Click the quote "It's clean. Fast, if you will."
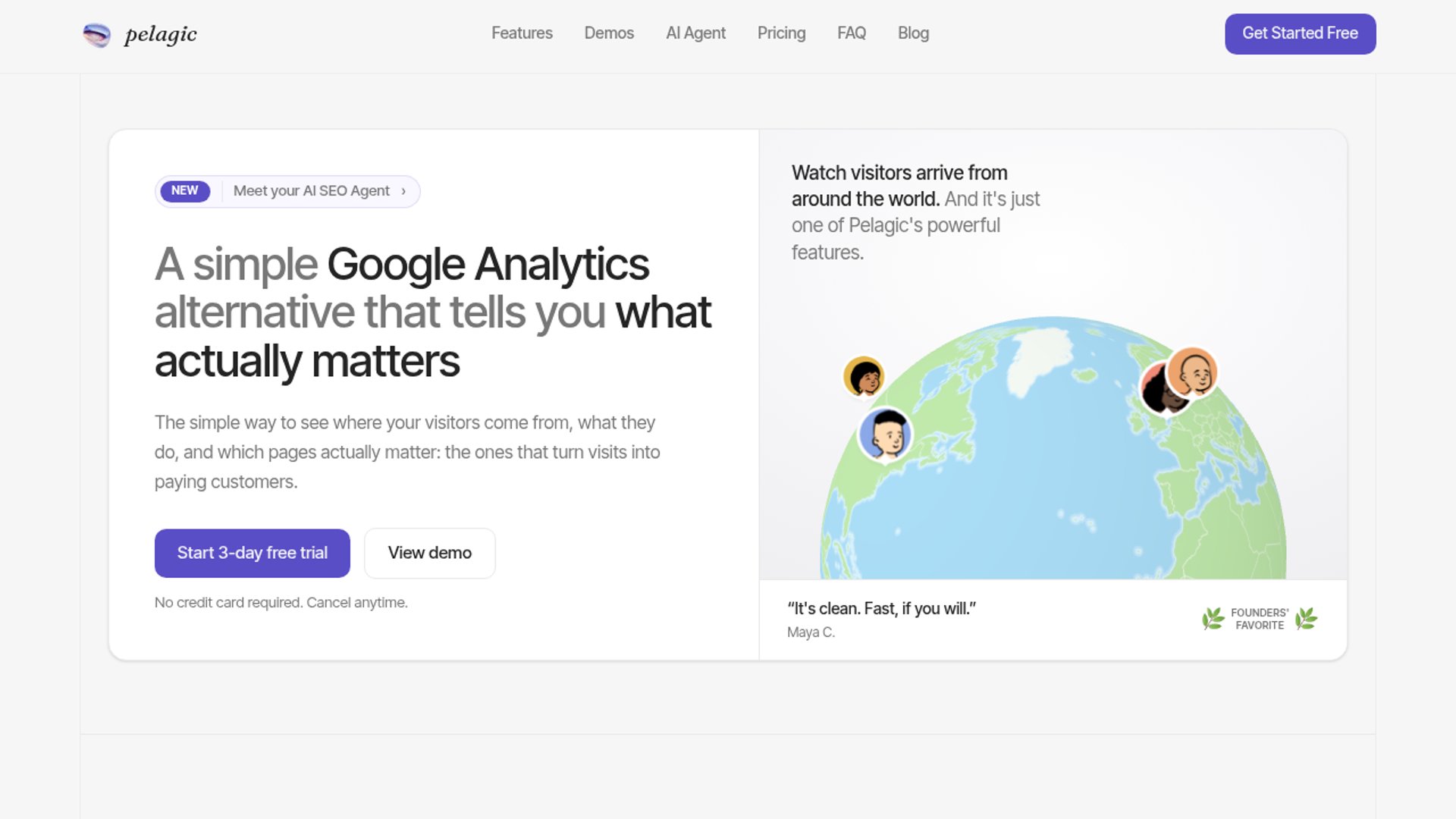The image size is (1456, 819). (x=881, y=608)
